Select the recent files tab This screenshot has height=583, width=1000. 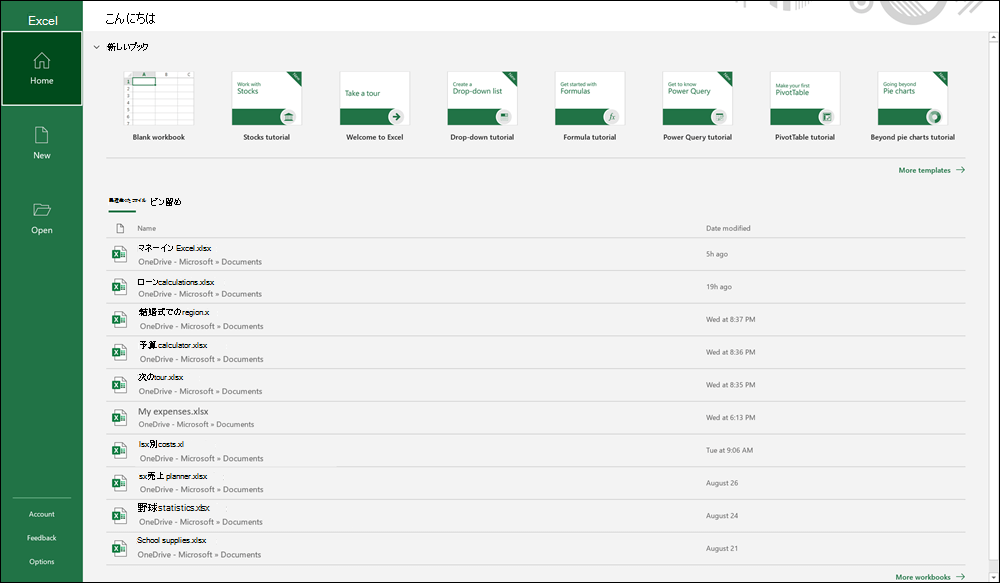coord(122,202)
